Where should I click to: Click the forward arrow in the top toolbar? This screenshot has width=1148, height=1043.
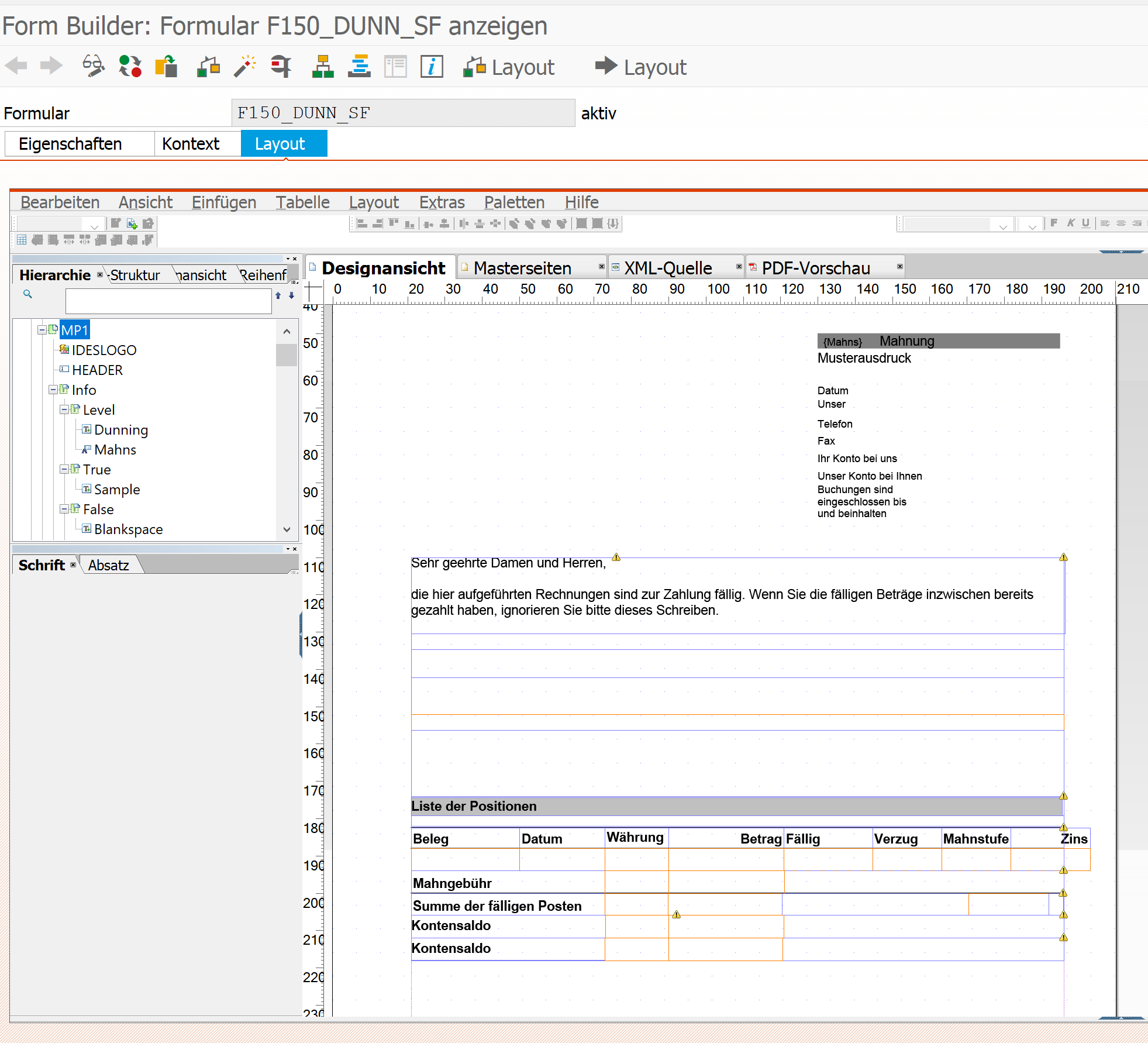(51, 66)
